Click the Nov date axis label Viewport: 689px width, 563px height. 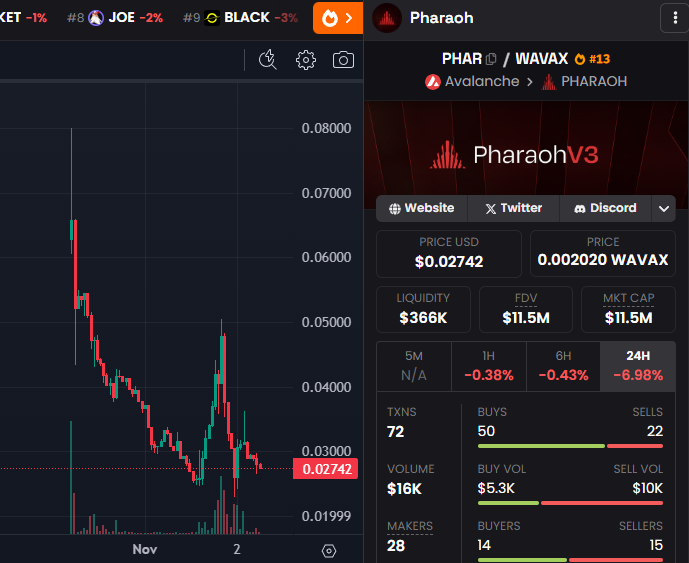(x=145, y=550)
